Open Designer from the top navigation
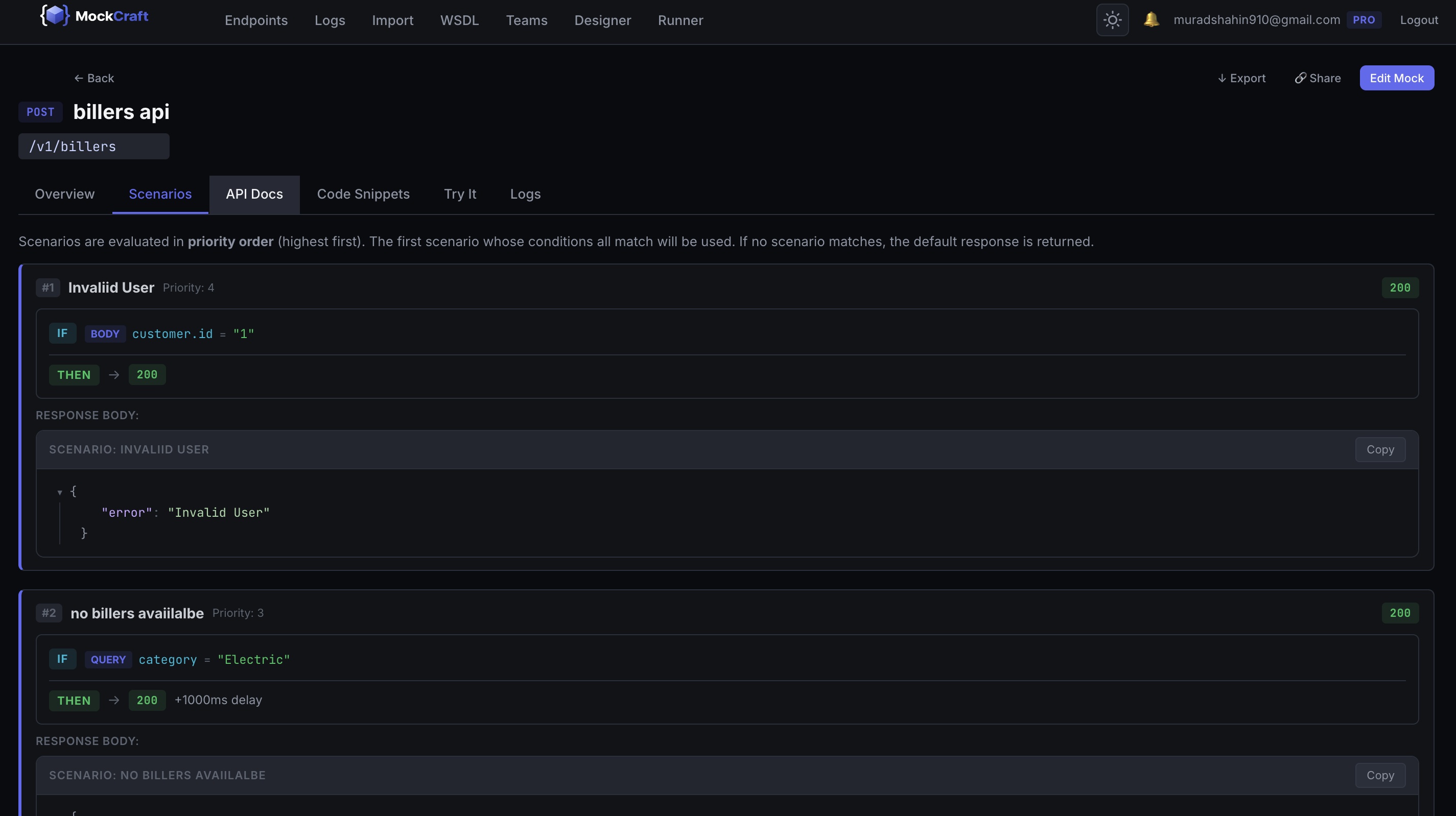The height and width of the screenshot is (816, 1456). 602,20
